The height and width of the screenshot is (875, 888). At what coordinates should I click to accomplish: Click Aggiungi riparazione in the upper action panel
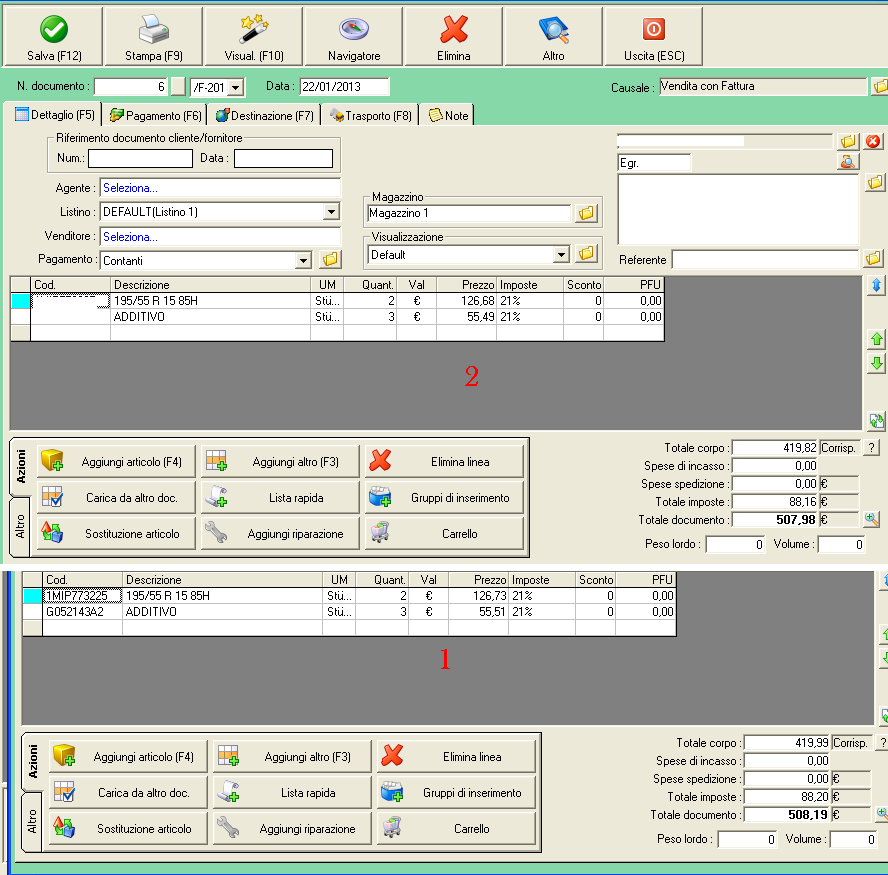click(x=280, y=533)
